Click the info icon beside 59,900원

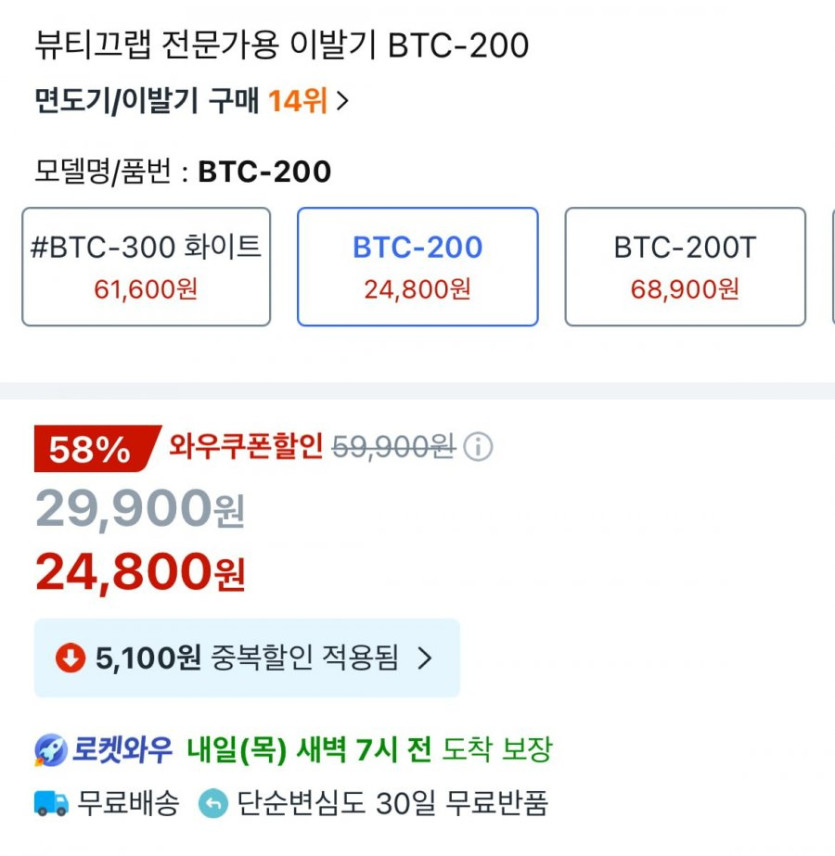(478, 447)
